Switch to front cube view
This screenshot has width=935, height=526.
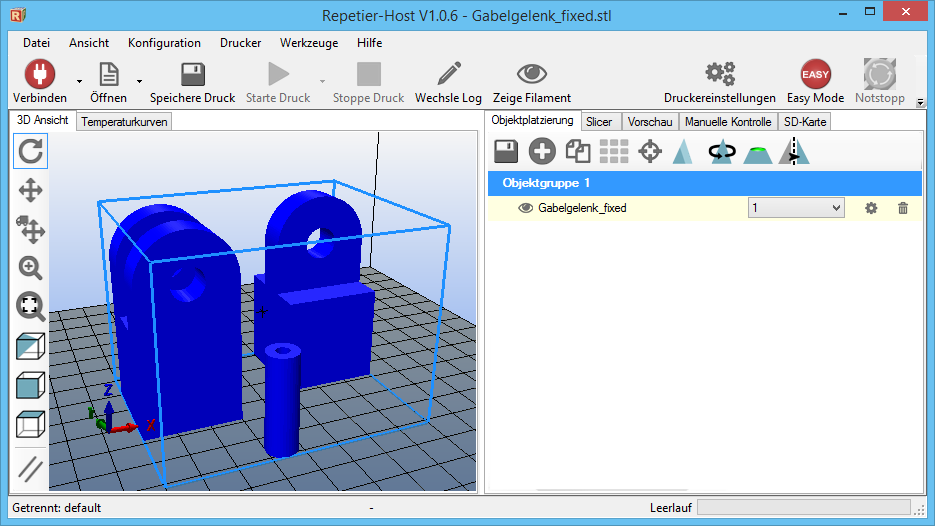(x=30, y=385)
